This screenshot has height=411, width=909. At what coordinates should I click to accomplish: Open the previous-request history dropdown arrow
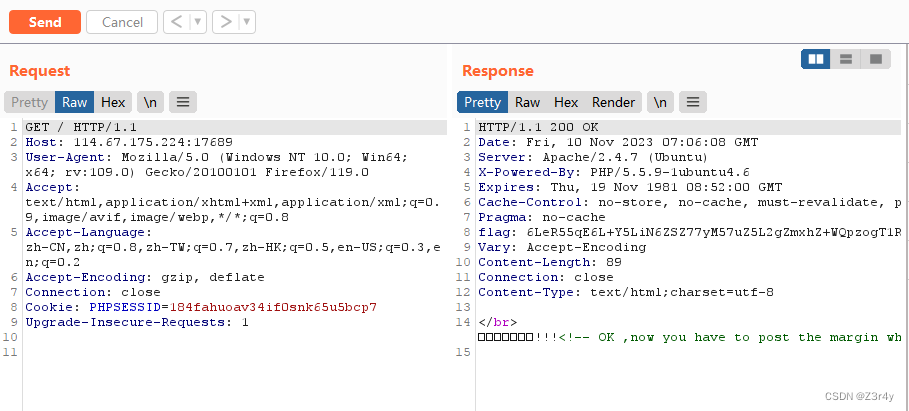[x=198, y=22]
